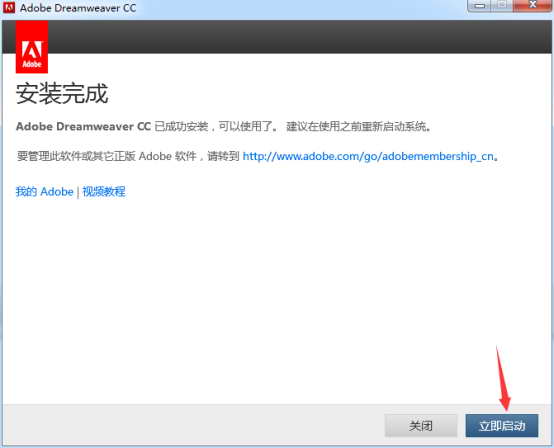This screenshot has width=554, height=448.
Task: Close the Dreamweaver installer window
Action: [533, 5]
